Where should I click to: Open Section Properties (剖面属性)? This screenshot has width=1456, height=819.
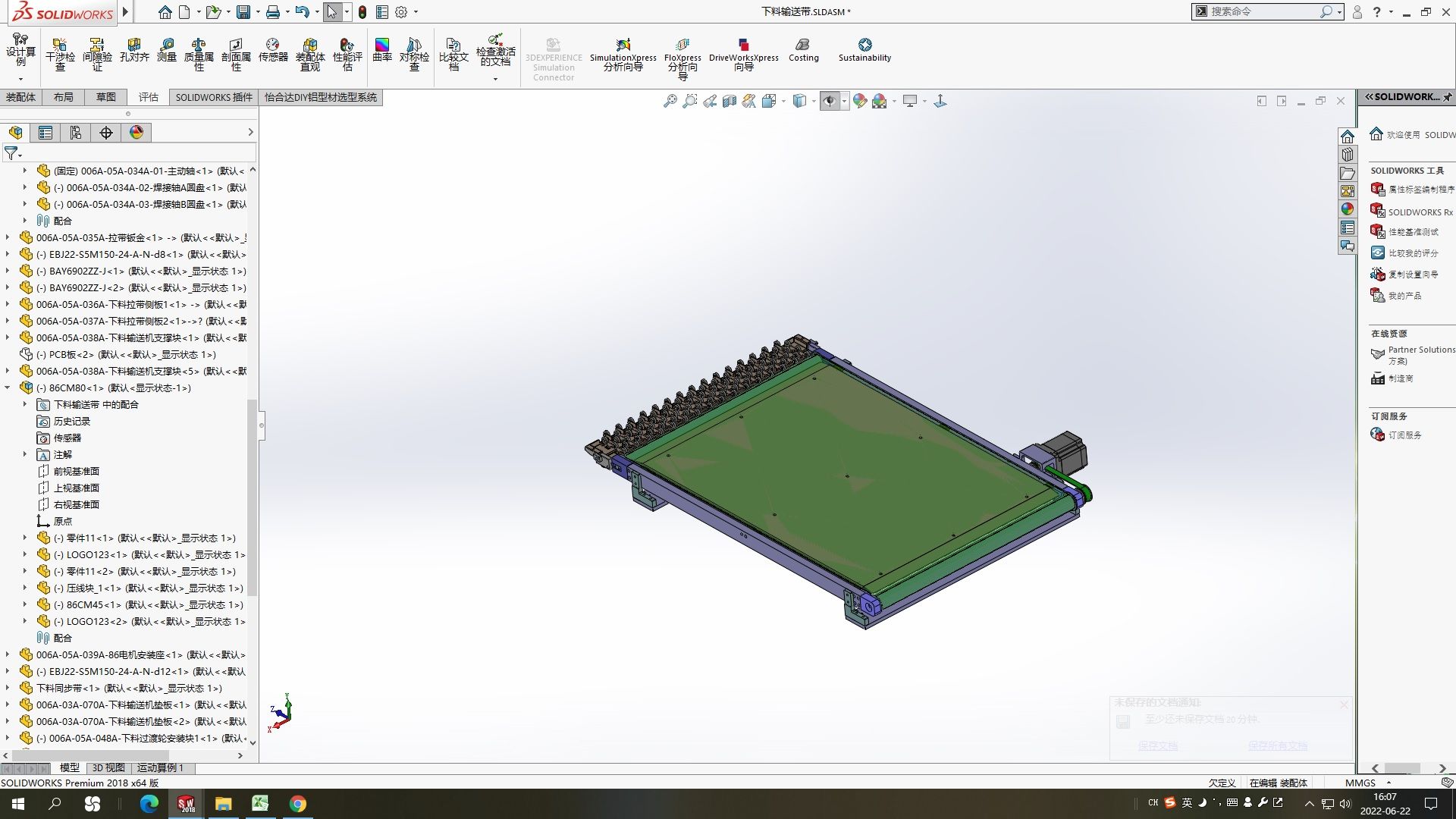pyautogui.click(x=236, y=53)
